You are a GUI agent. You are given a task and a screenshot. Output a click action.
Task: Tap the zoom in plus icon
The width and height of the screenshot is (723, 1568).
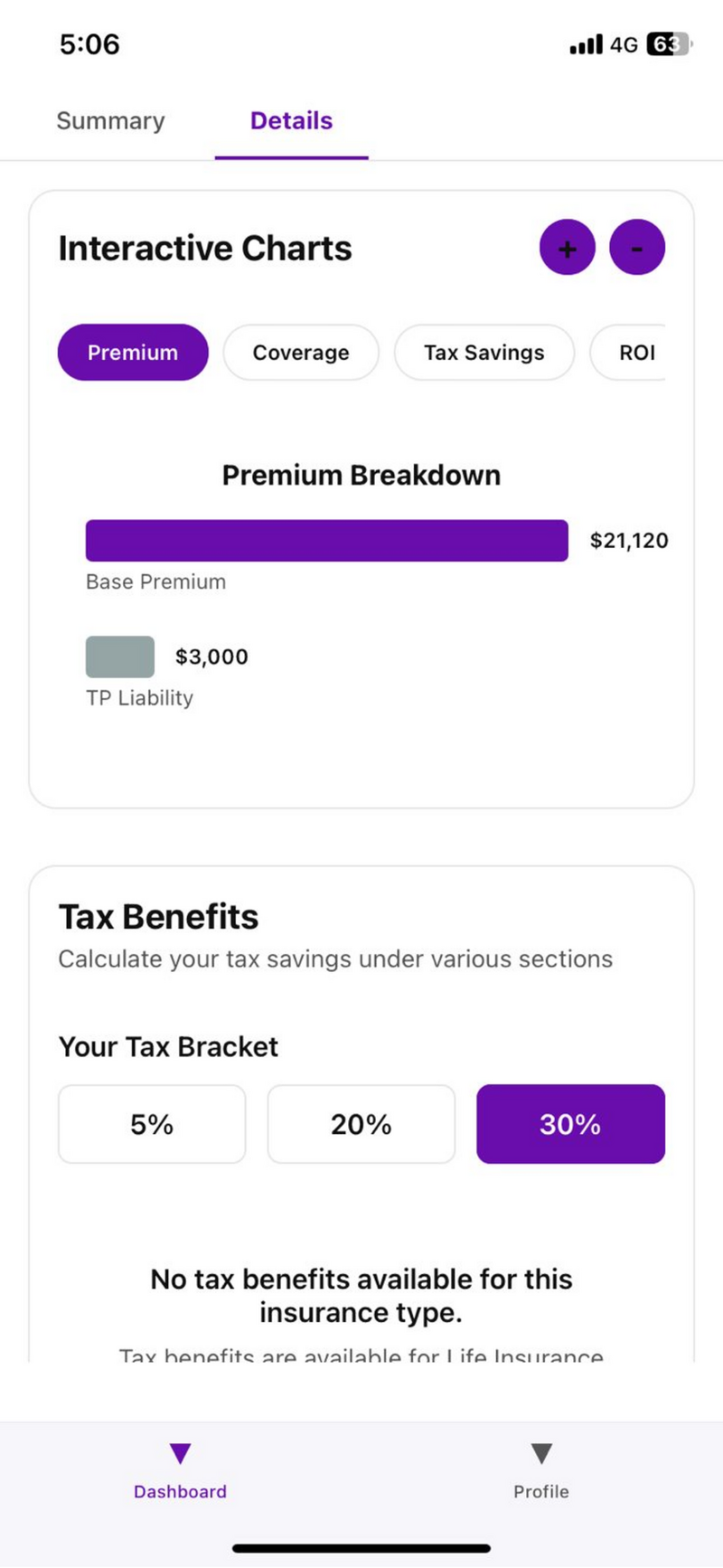point(567,247)
